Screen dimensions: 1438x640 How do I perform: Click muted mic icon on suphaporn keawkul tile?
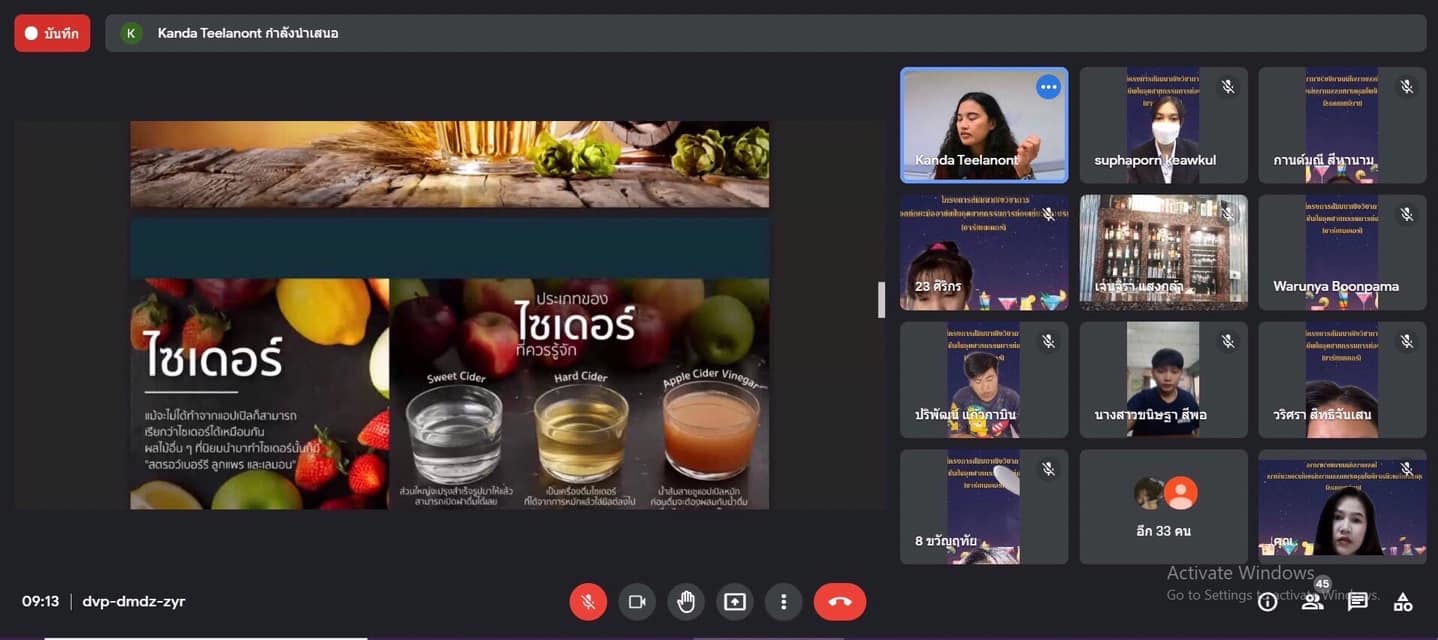1227,88
